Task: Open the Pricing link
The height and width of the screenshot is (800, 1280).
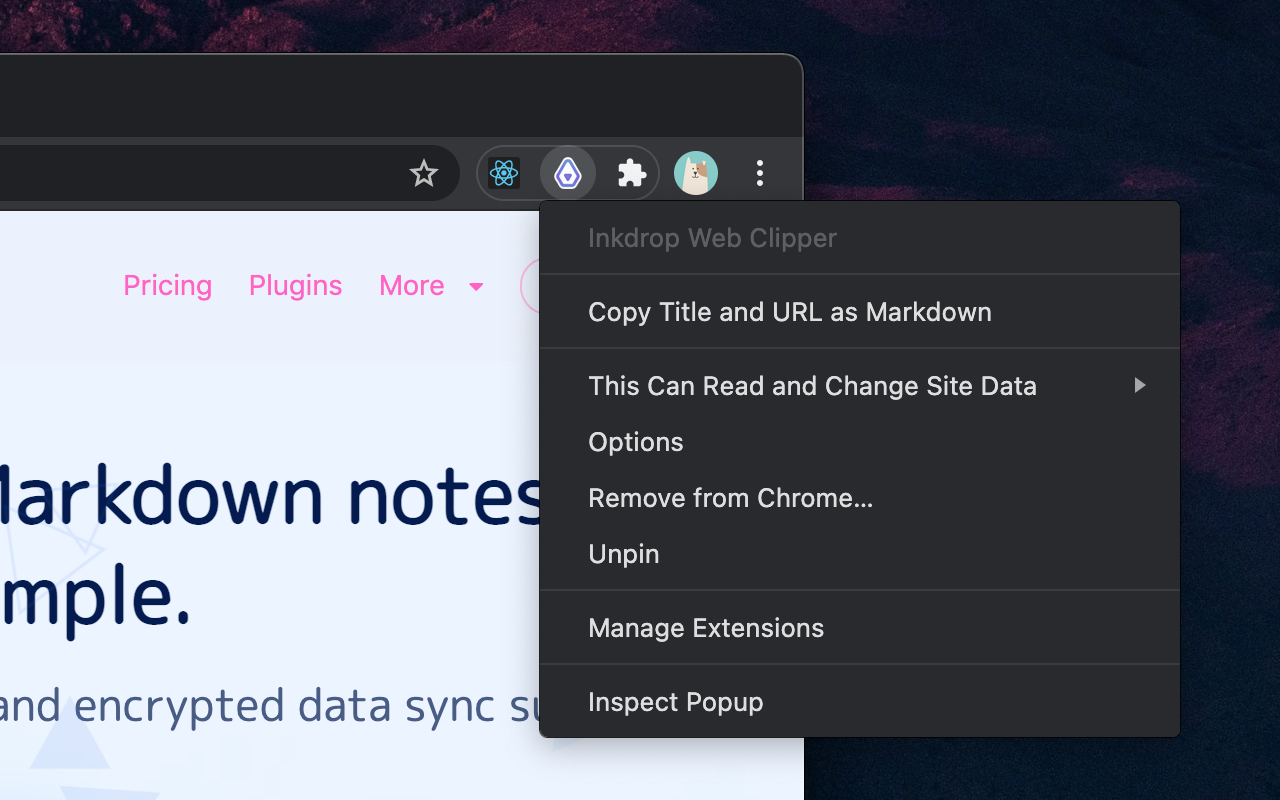Action: point(167,286)
